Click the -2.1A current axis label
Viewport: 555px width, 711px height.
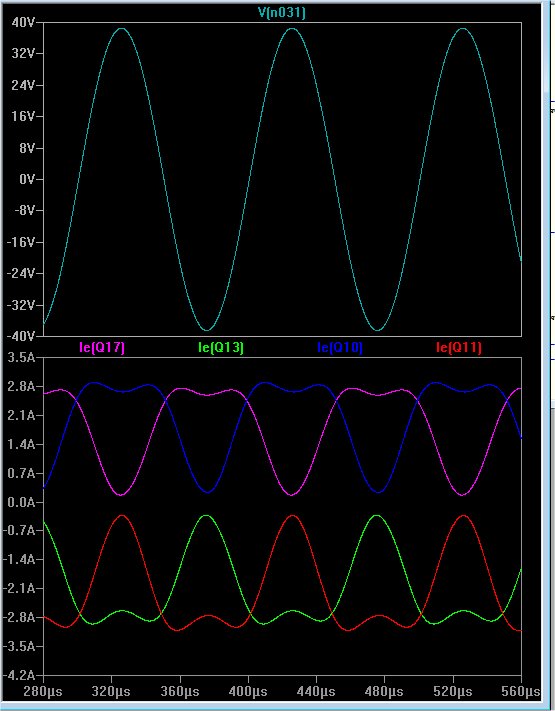(x=19, y=589)
